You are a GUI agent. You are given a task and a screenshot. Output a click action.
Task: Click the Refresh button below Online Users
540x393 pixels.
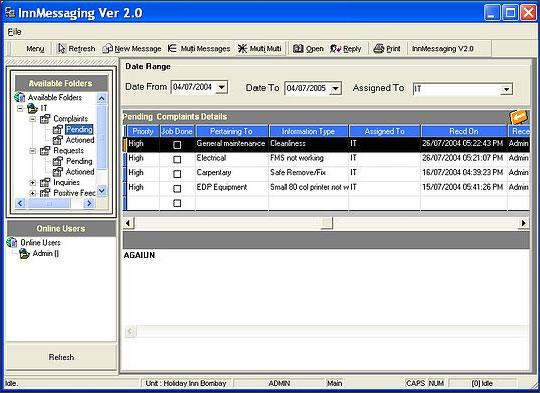61,357
